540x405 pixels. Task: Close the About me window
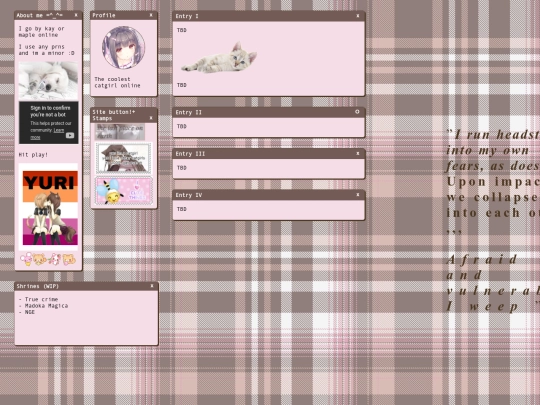tap(76, 15)
